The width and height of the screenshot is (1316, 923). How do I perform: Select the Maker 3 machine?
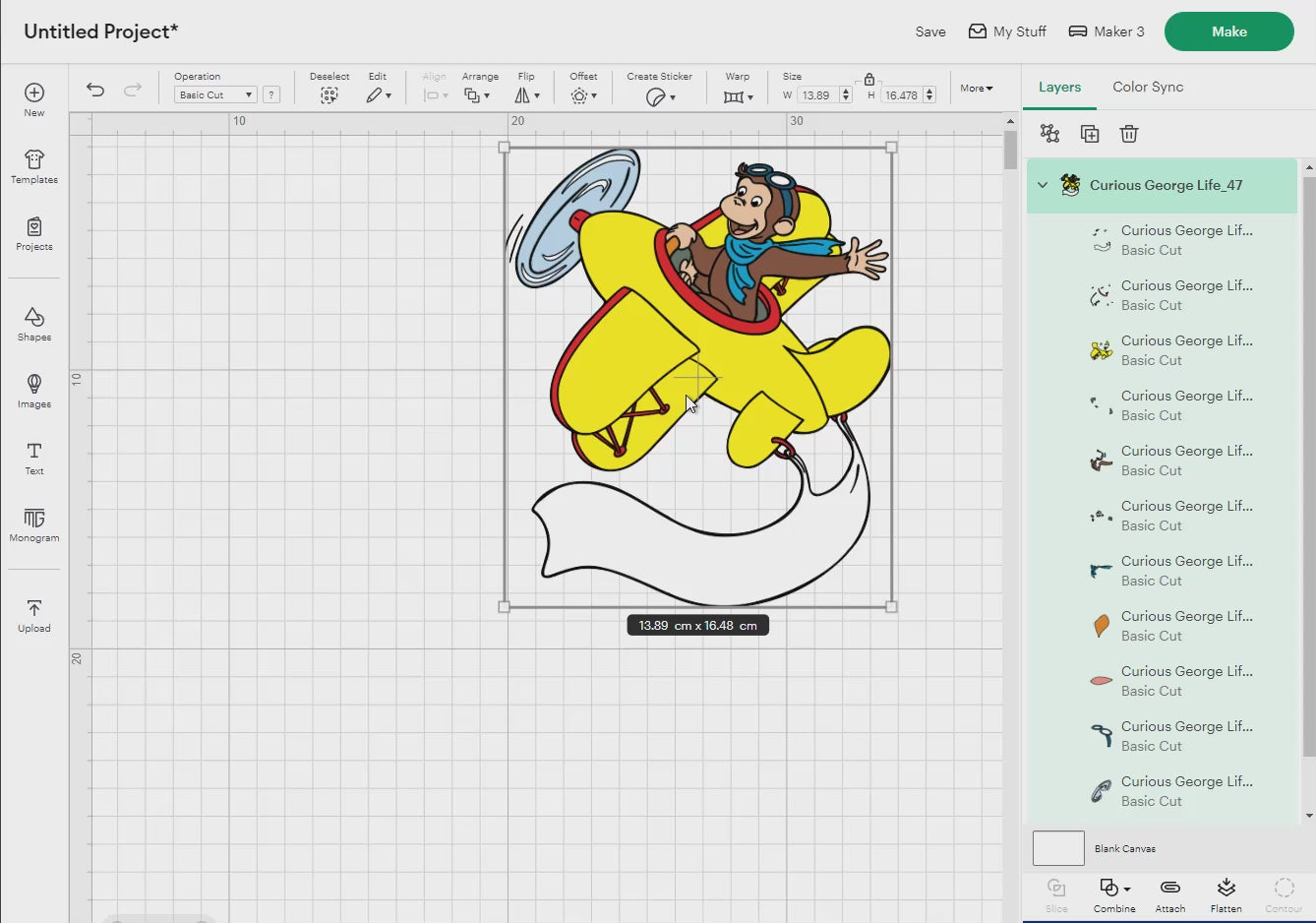(x=1107, y=31)
